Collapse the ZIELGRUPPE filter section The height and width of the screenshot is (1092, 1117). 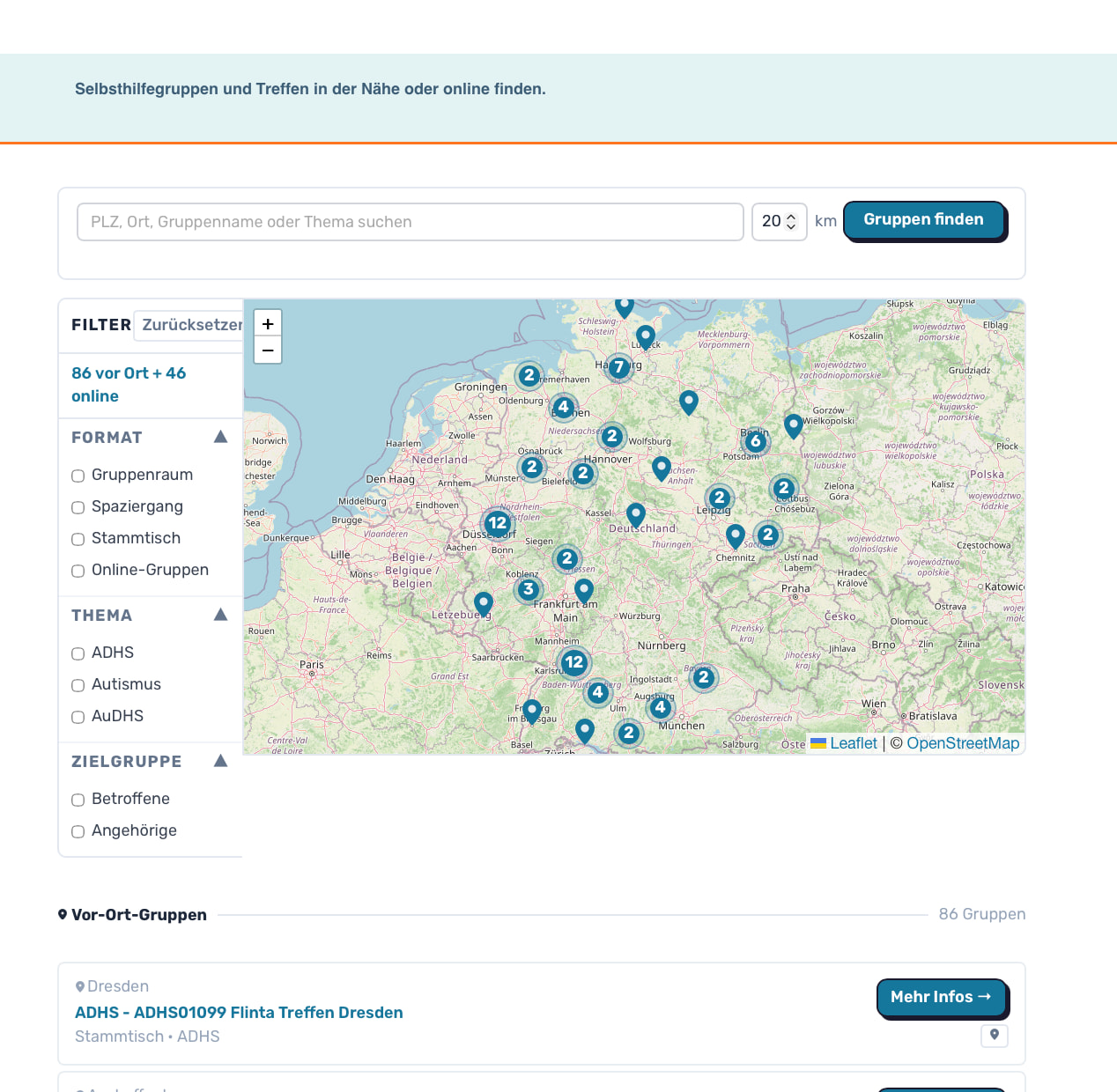(x=220, y=762)
